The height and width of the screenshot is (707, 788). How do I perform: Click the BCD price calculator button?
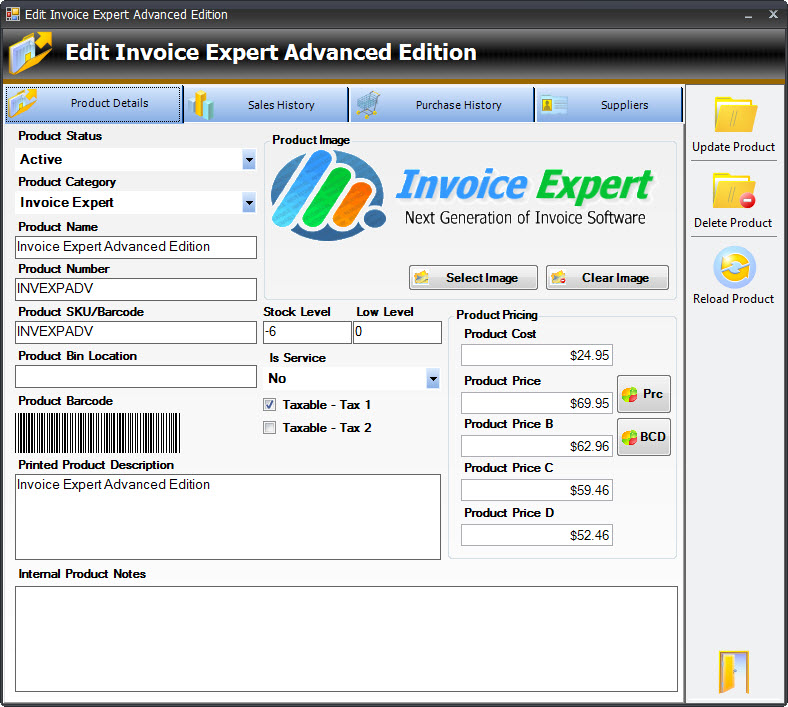click(643, 437)
